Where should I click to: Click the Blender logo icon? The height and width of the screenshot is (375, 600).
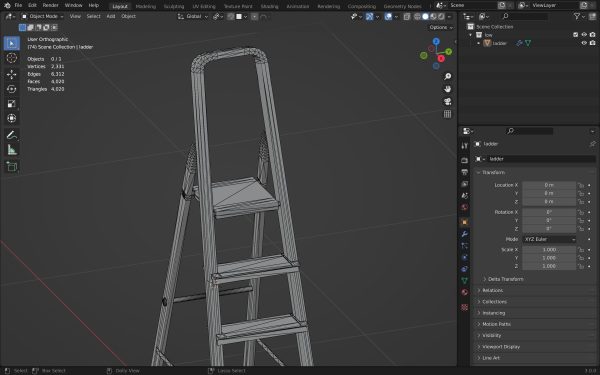point(7,5)
